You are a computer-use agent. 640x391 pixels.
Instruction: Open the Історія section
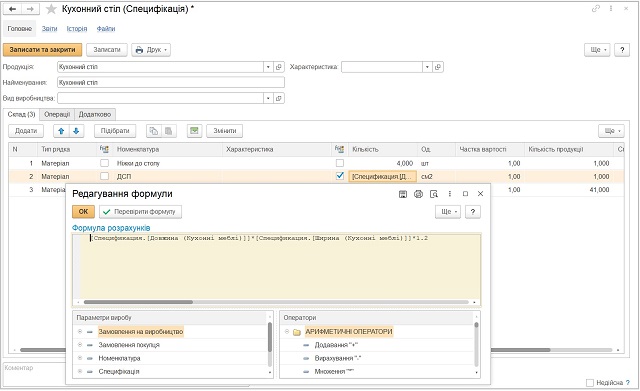click(77, 29)
